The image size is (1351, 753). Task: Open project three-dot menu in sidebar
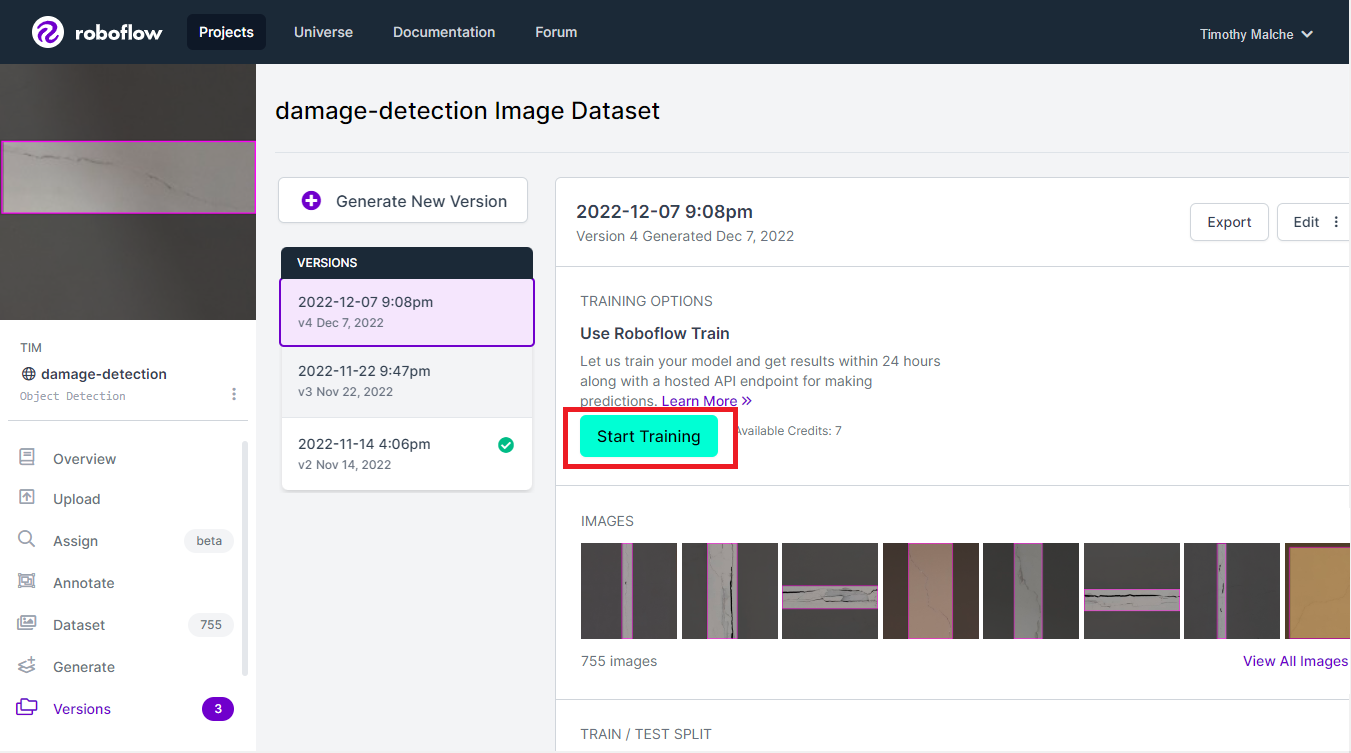pyautogui.click(x=234, y=394)
